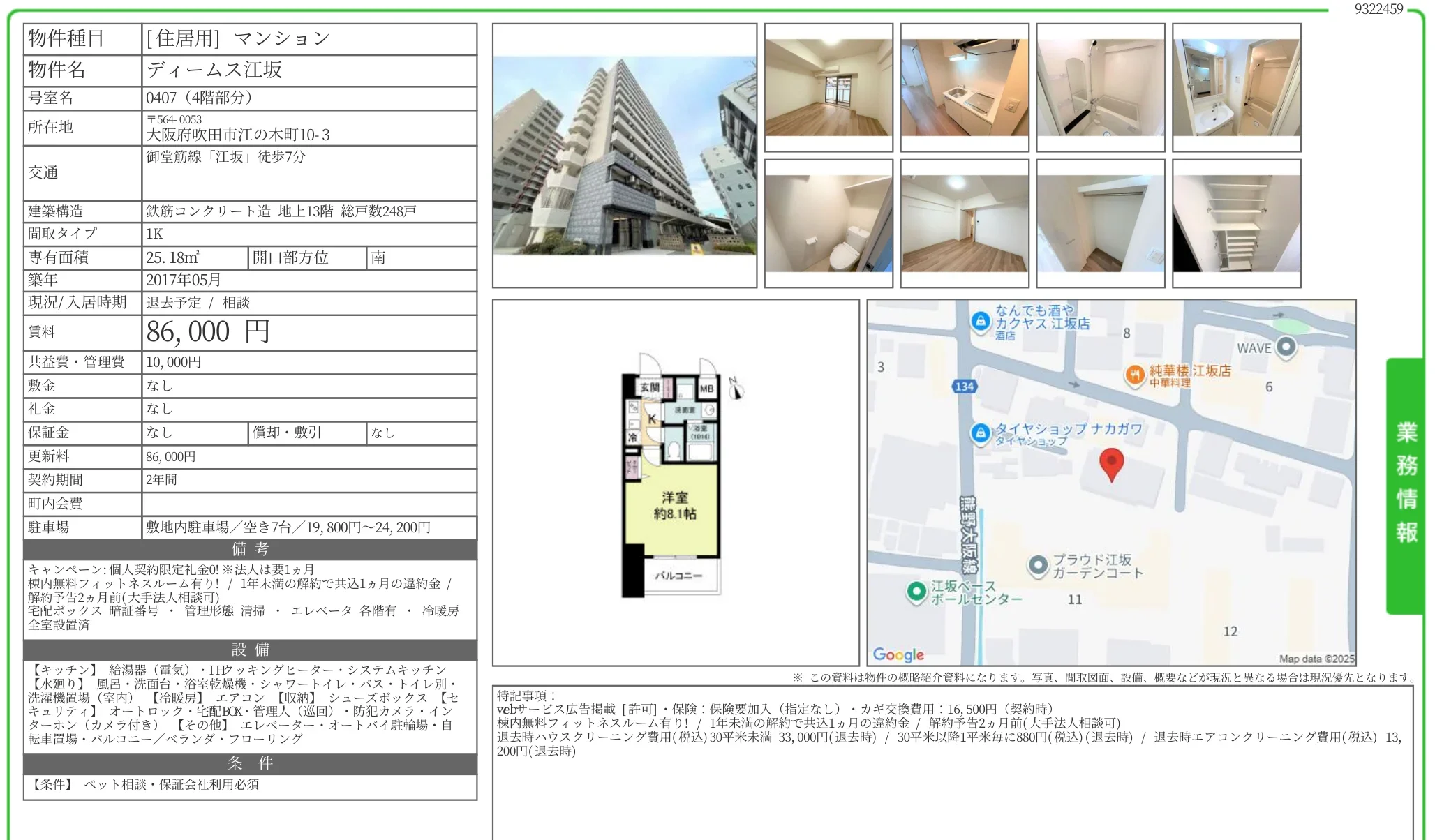Select the プラウド江坂ガーデンコート map marker
The image size is (1435, 840).
coord(1038,565)
